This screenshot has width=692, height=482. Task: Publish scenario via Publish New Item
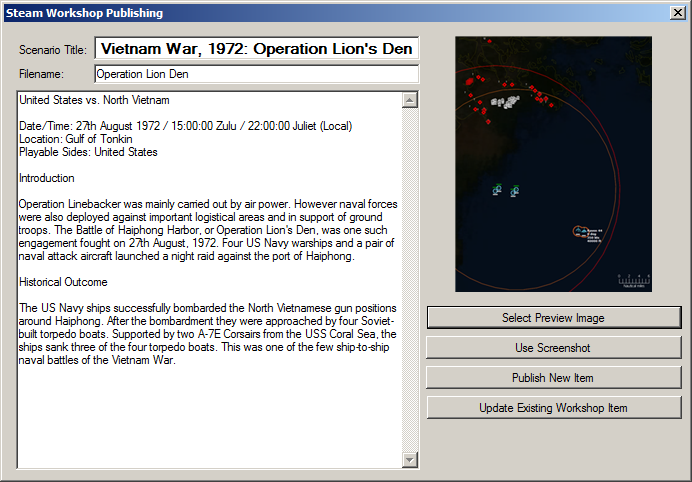[554, 378]
